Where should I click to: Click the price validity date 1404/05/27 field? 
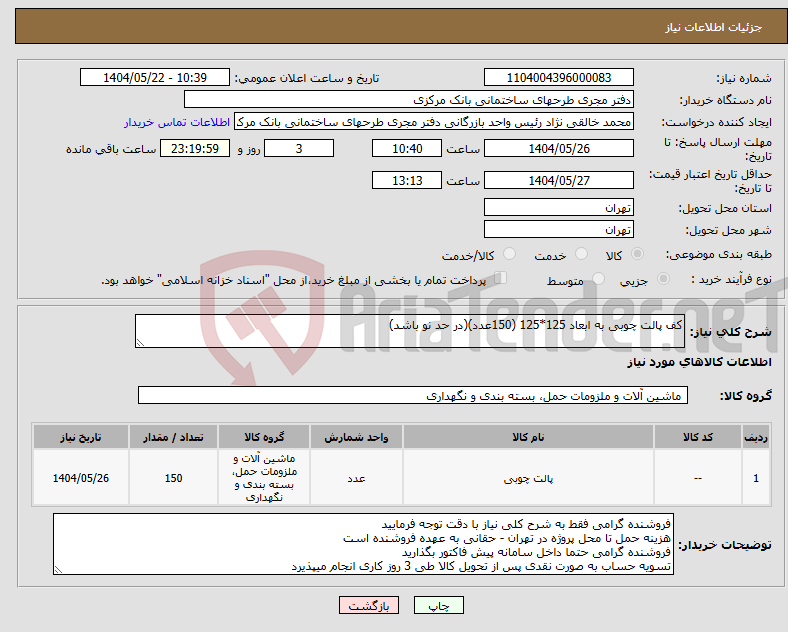pos(558,180)
